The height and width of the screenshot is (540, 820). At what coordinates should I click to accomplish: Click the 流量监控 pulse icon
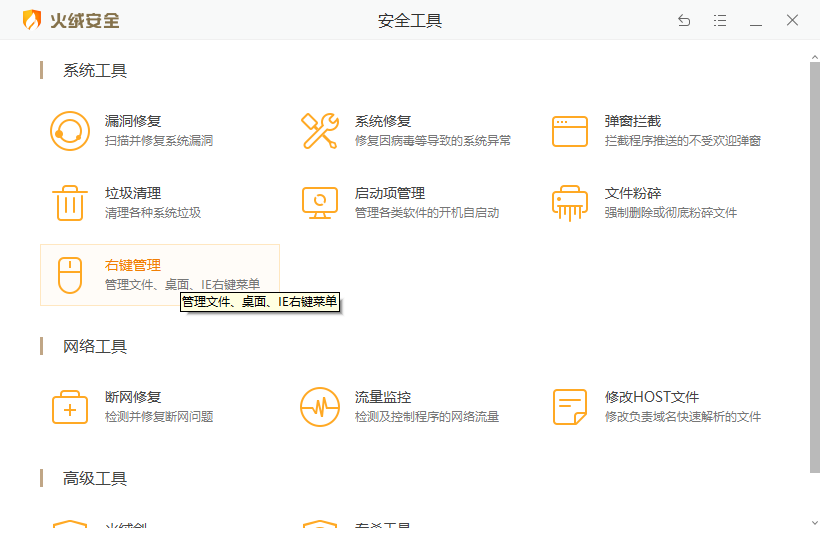(x=320, y=407)
